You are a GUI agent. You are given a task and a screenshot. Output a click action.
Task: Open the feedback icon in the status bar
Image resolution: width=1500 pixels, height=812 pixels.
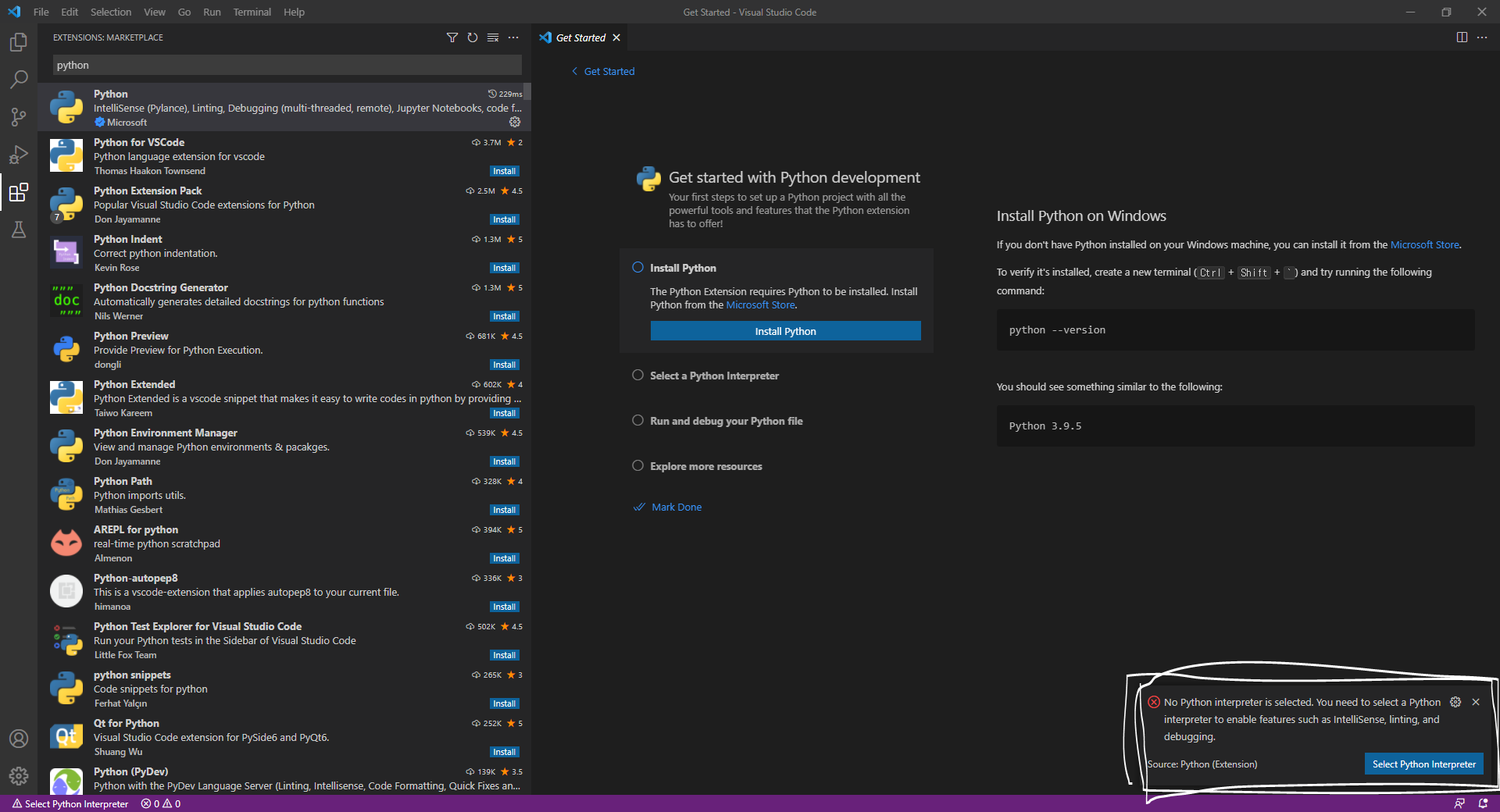(1459, 803)
